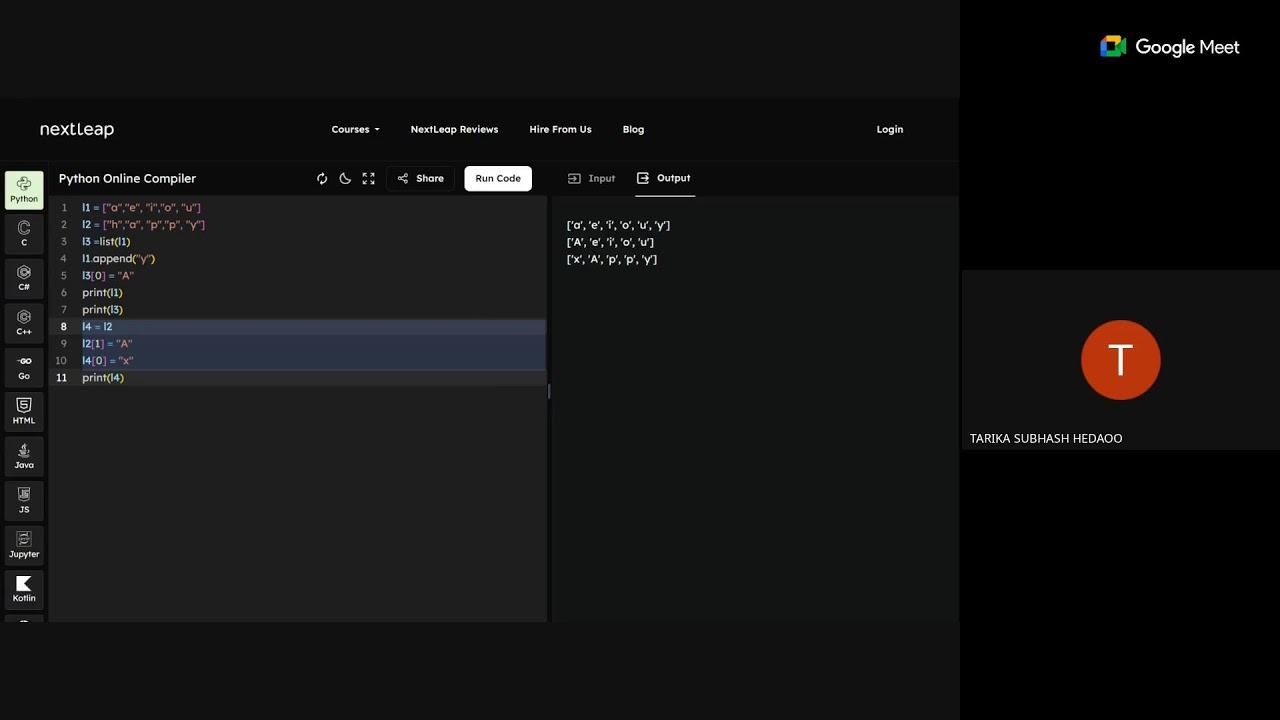Image resolution: width=1280 pixels, height=720 pixels.
Task: Click name TARIKA SUBHASH HEDAOO
Action: (1046, 438)
